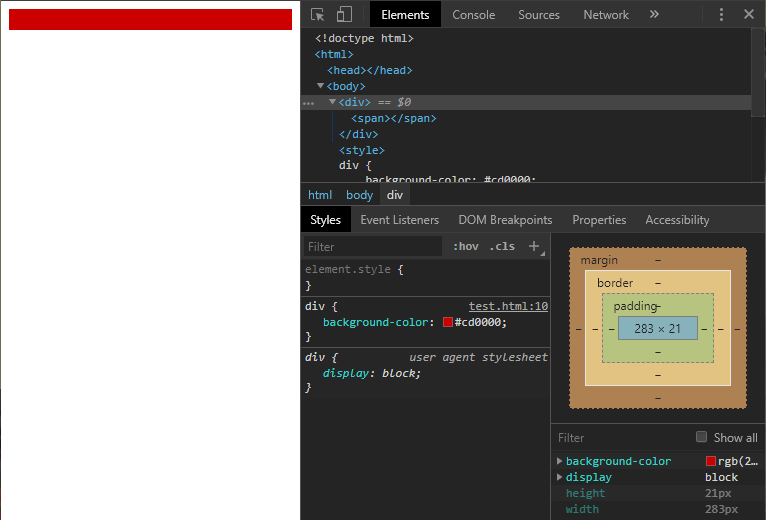Image resolution: width=766 pixels, height=520 pixels.
Task: Open the DevTools three-dot customize menu
Action: pos(721,15)
